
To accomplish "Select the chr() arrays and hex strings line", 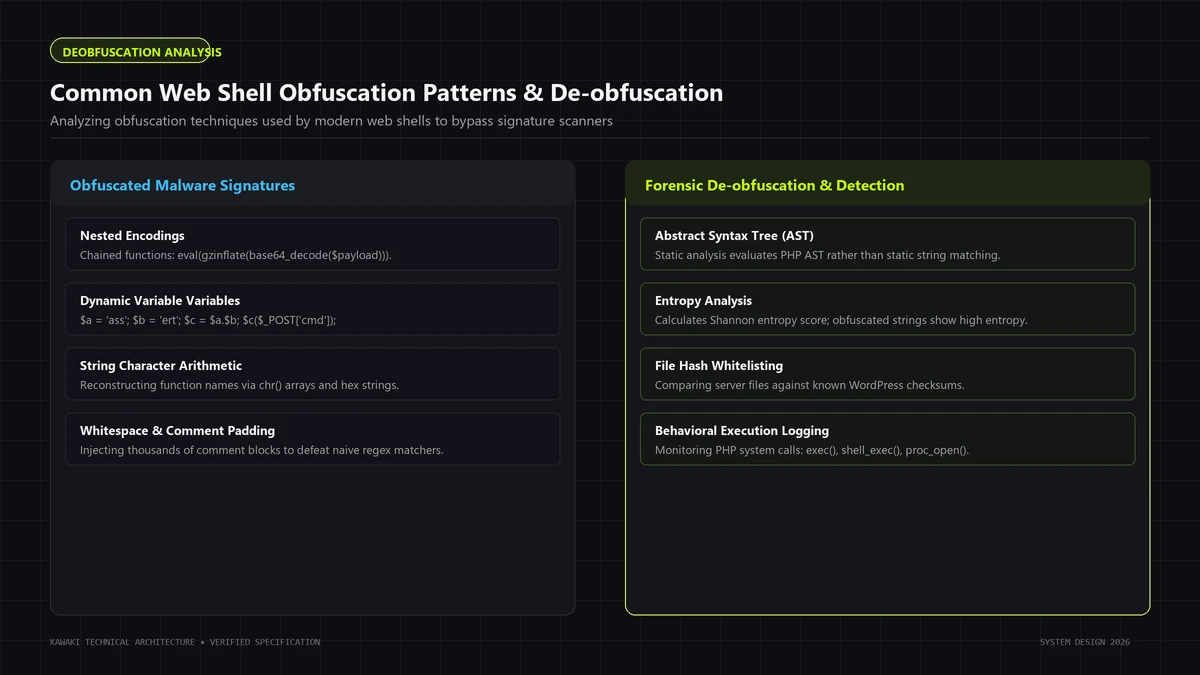I will point(239,385).
